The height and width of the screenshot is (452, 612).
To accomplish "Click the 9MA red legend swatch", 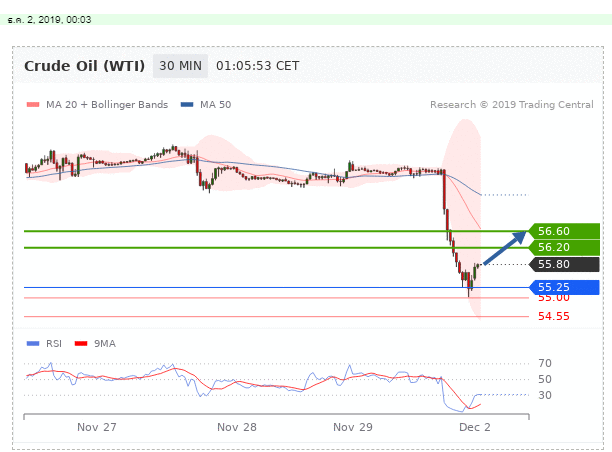I will pyautogui.click(x=81, y=343).
